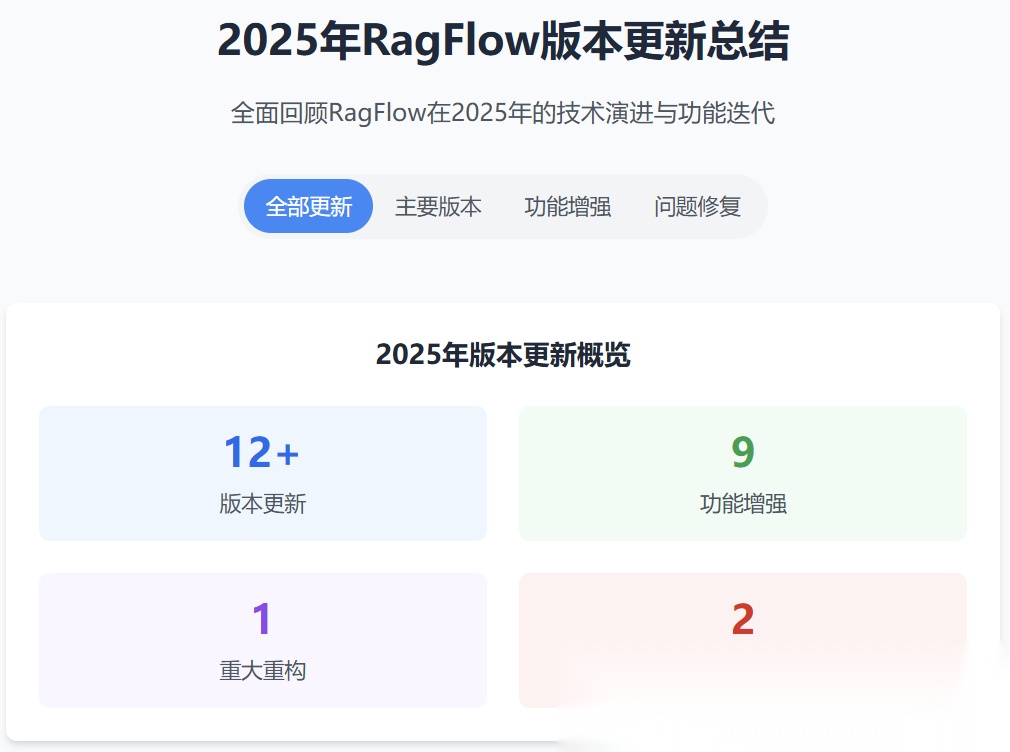Select the 全部更新 filter tab
This screenshot has width=1010, height=752.
(x=309, y=206)
